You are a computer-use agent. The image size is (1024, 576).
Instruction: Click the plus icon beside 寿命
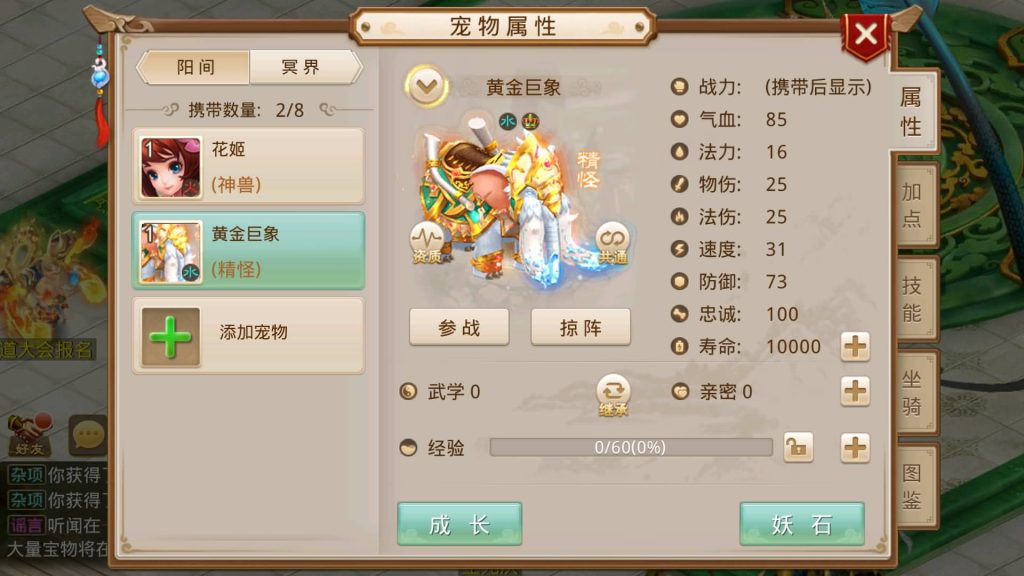tap(855, 346)
